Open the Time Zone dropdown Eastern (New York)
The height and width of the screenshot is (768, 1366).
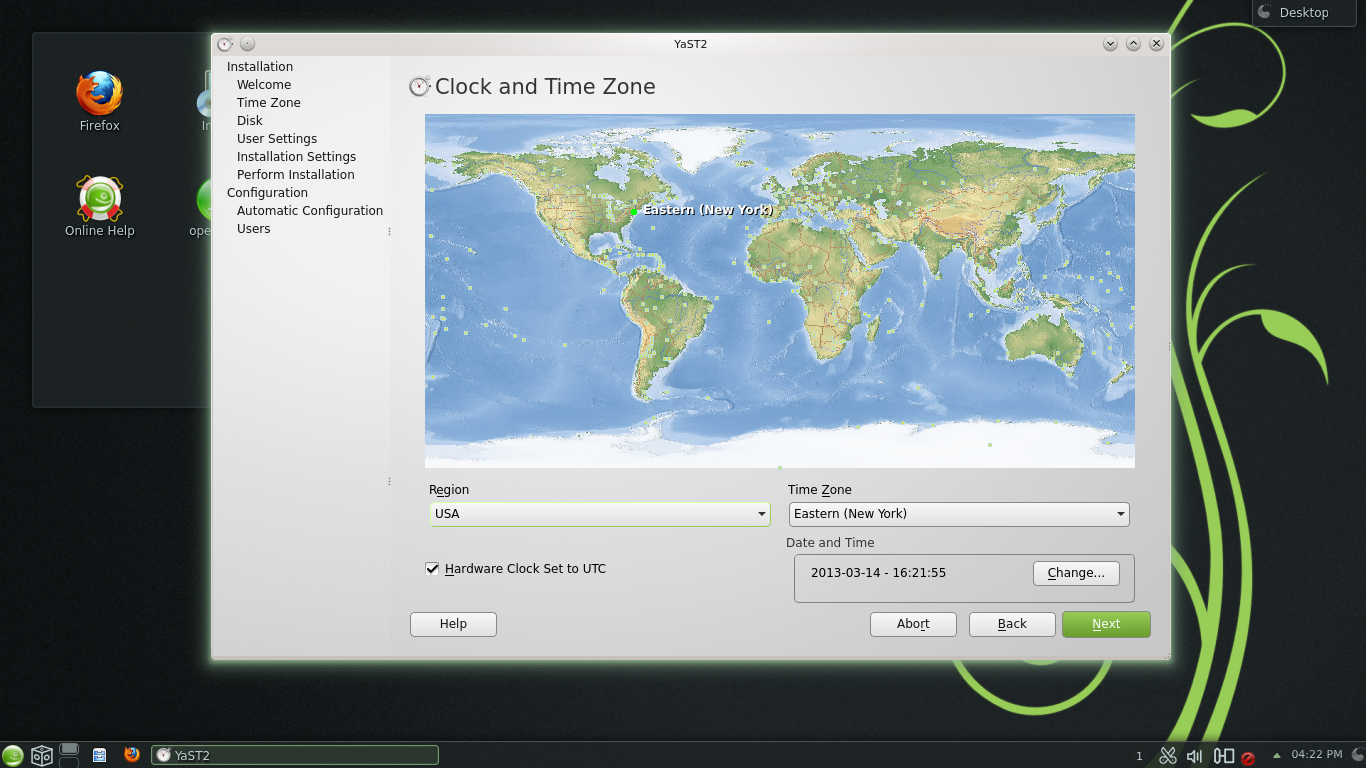959,514
